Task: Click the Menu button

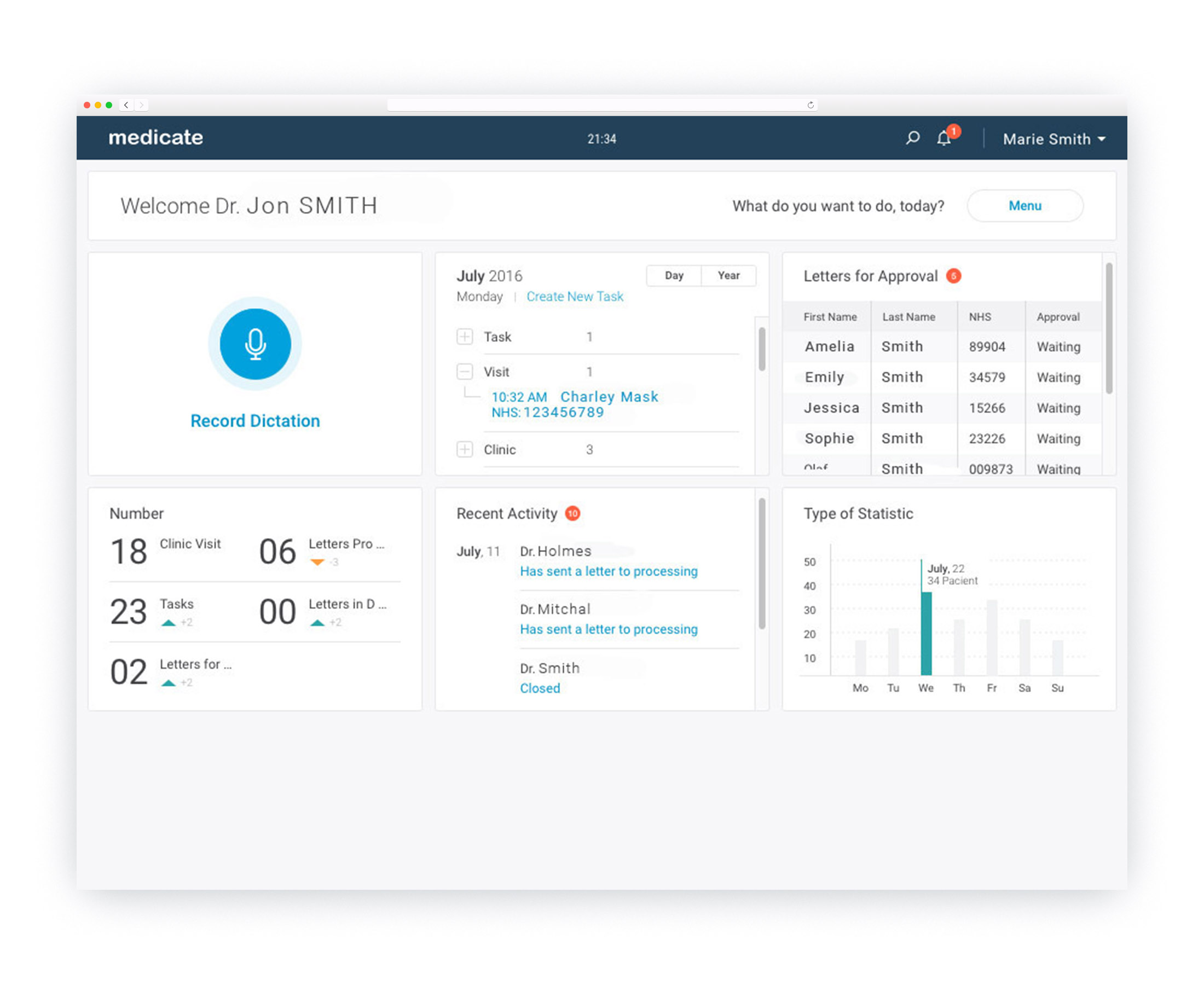Action: [1024, 206]
